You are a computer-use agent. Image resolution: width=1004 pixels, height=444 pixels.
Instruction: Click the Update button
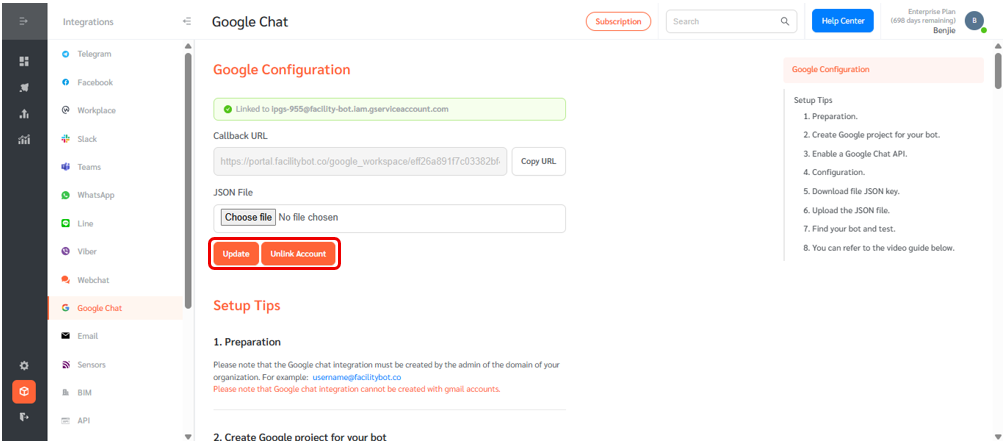[x=236, y=254]
